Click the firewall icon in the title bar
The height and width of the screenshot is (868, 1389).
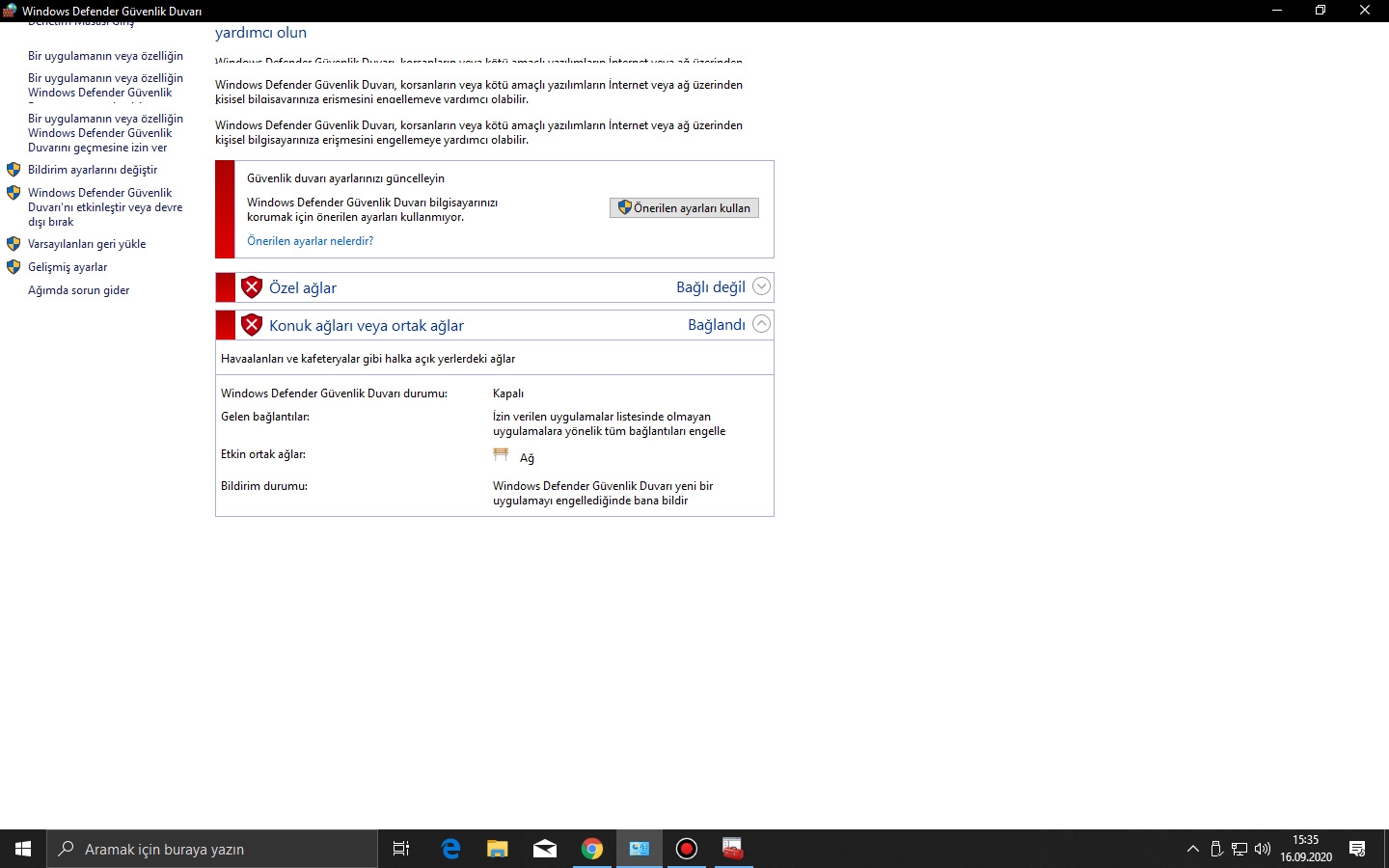coord(10,11)
